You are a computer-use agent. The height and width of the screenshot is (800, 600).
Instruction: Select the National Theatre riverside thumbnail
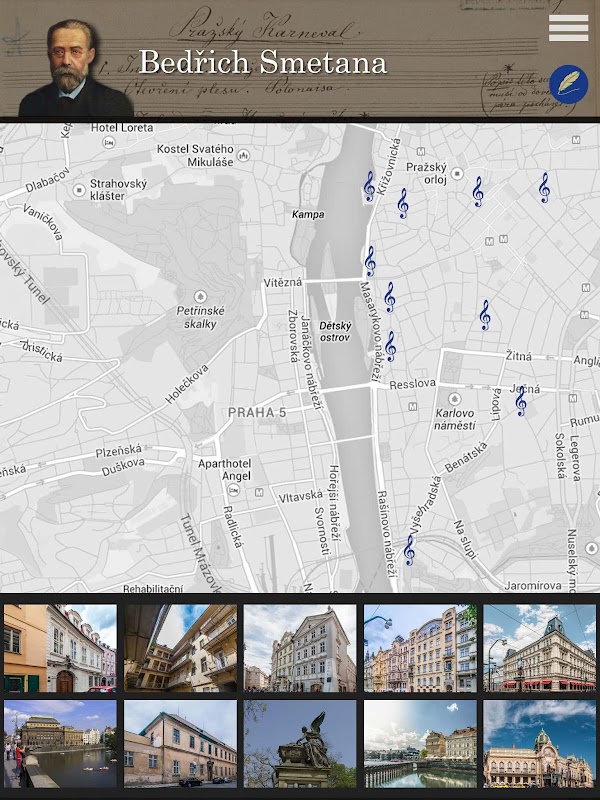(60, 743)
